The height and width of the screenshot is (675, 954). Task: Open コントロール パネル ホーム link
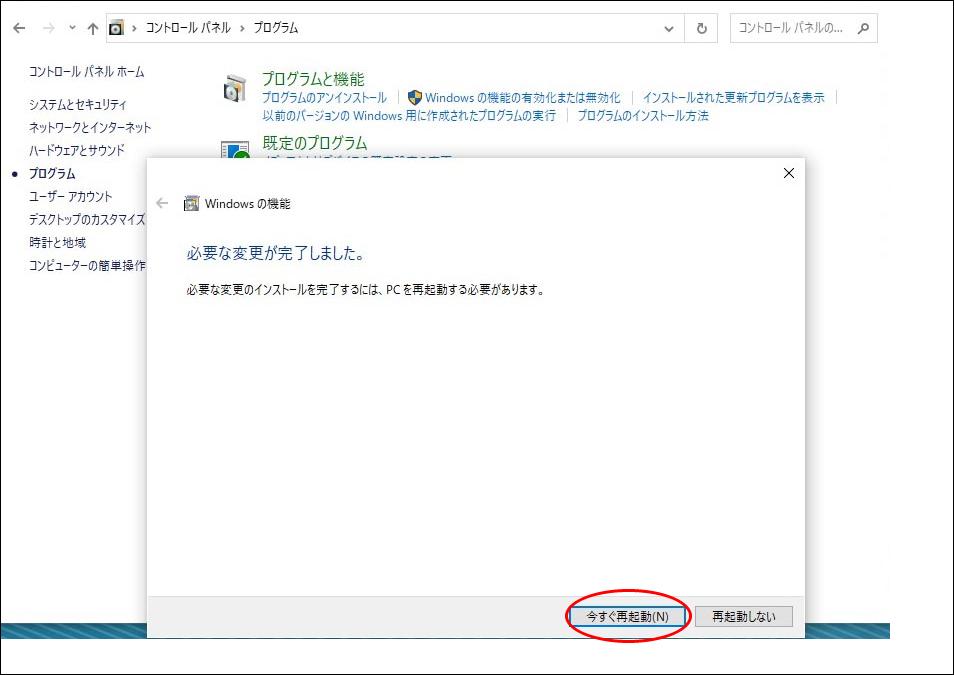pos(86,72)
